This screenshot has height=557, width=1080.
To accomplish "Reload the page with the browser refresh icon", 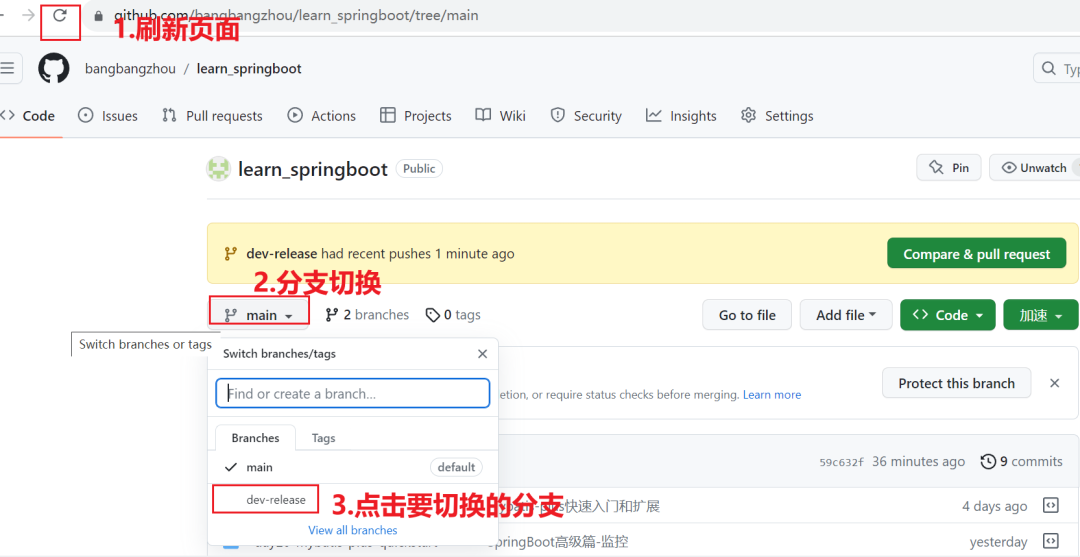I will (x=60, y=15).
